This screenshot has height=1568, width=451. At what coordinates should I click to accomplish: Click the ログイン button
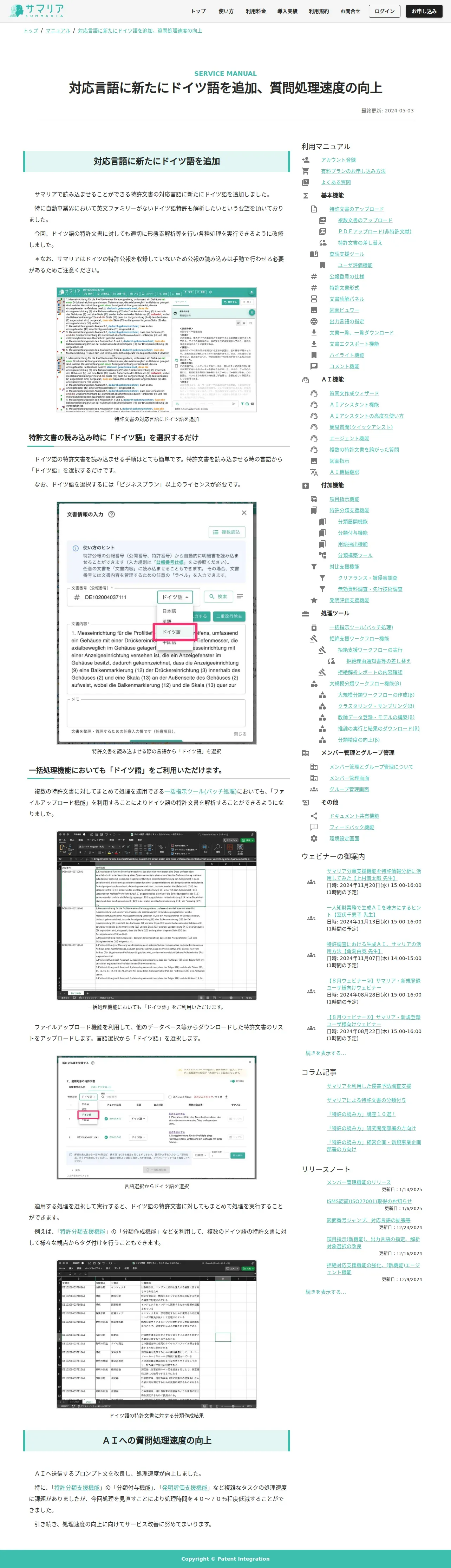[385, 12]
